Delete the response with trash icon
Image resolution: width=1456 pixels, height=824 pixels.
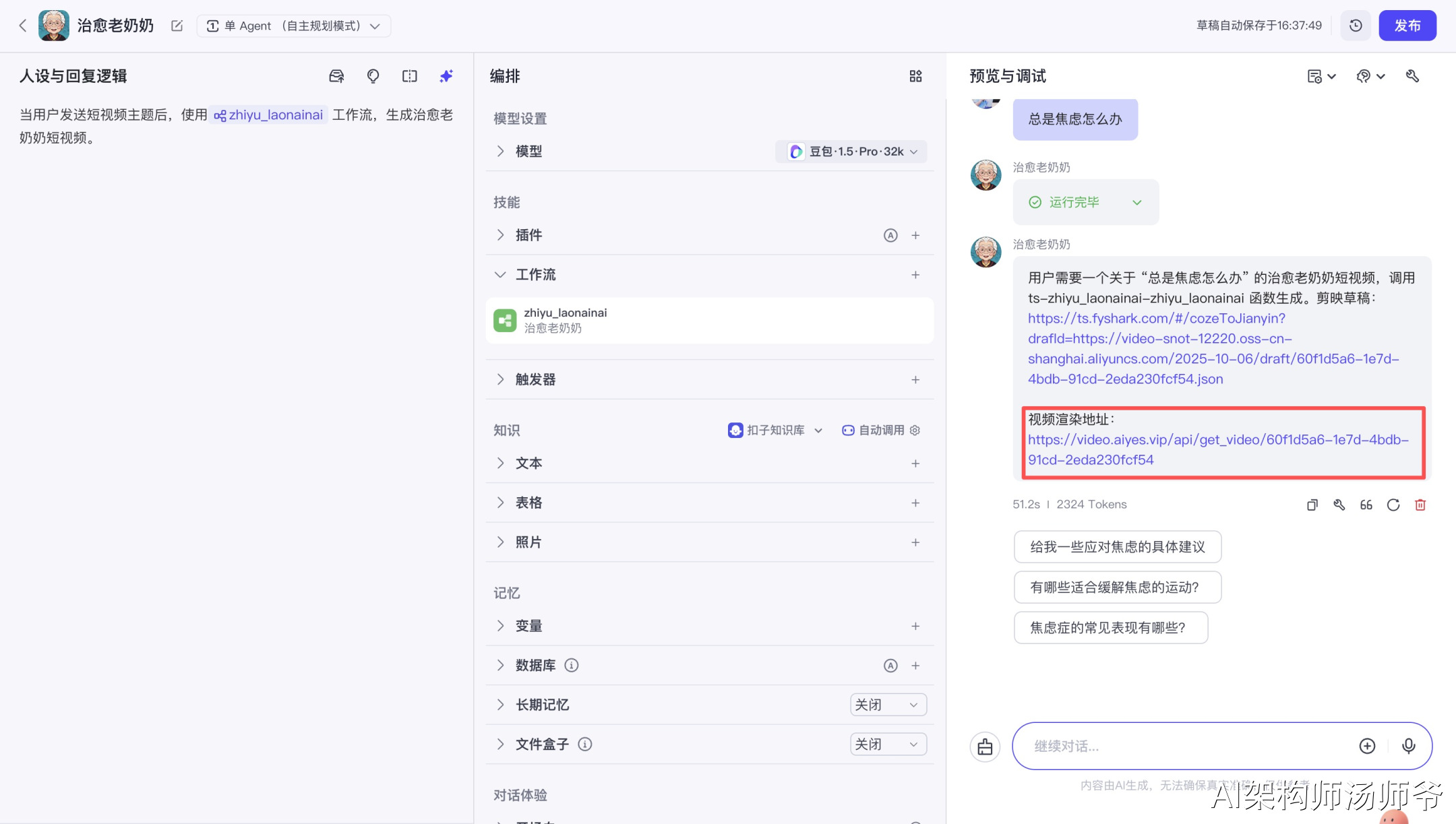point(1420,505)
